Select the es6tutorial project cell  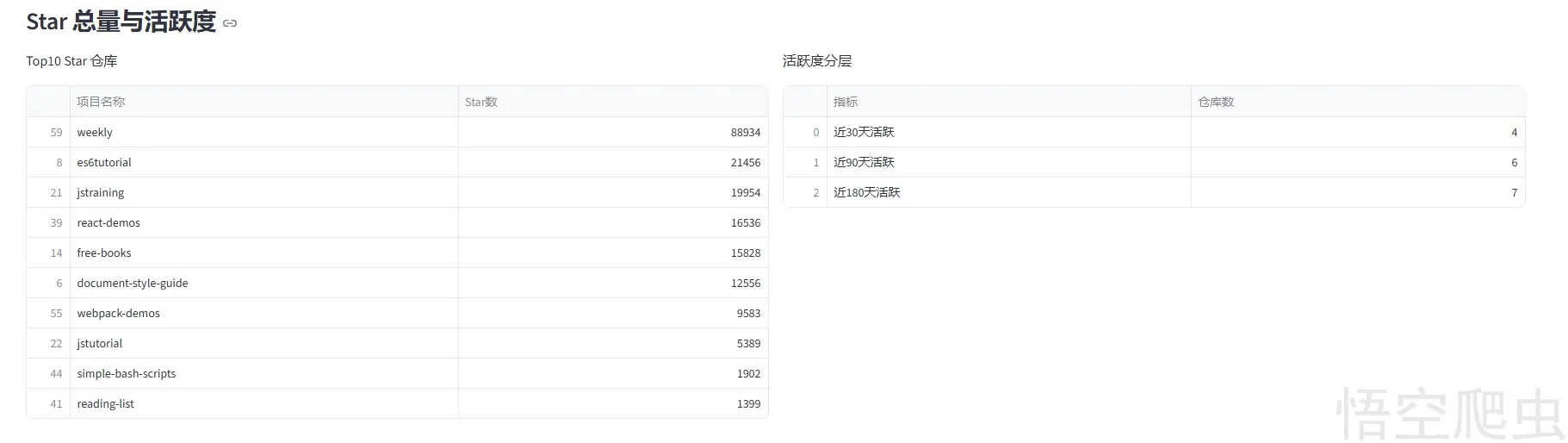click(104, 163)
